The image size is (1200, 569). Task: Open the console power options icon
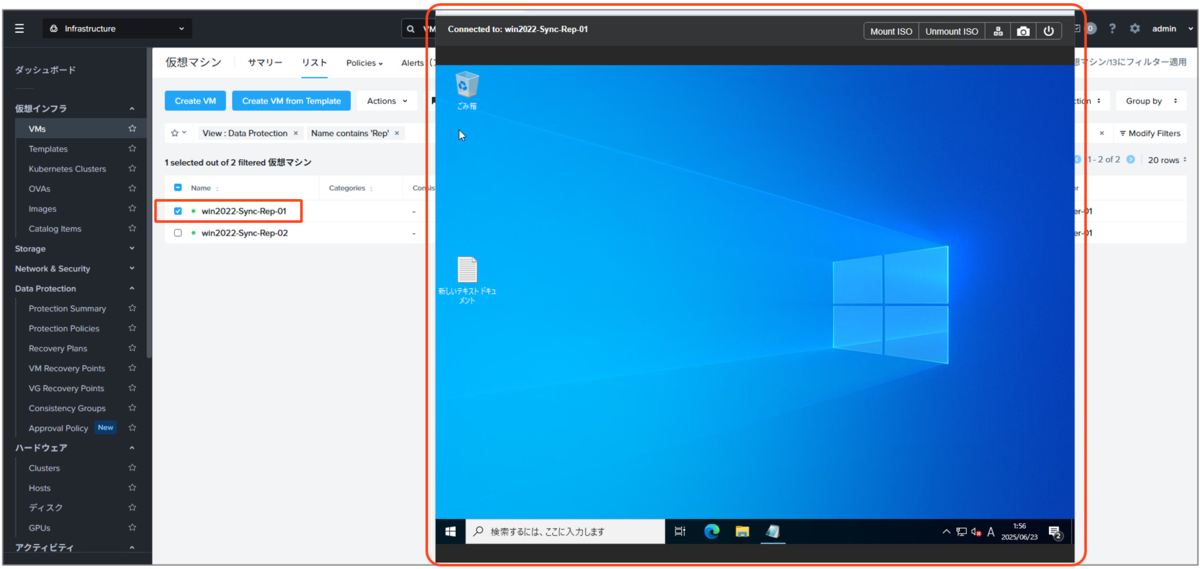click(1048, 31)
